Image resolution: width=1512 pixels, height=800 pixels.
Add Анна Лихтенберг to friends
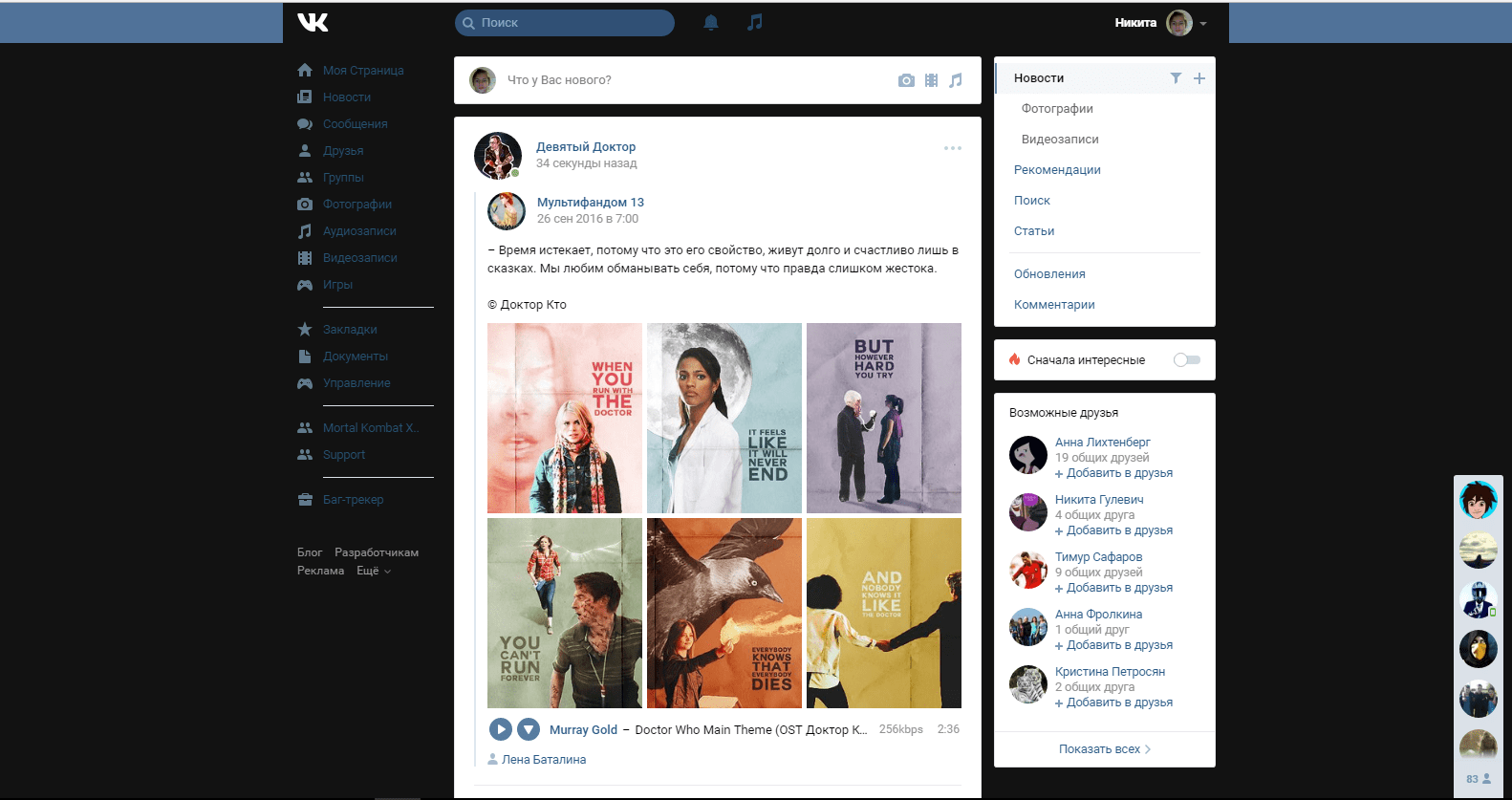[x=1114, y=473]
